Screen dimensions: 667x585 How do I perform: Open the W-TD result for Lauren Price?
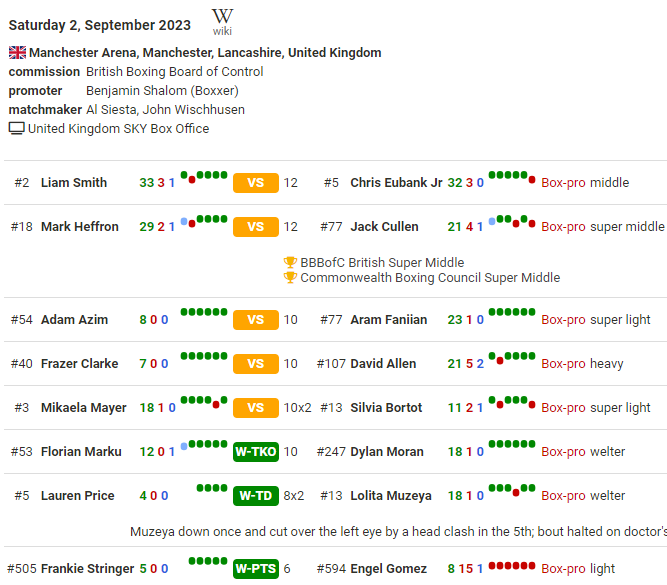[x=255, y=495]
